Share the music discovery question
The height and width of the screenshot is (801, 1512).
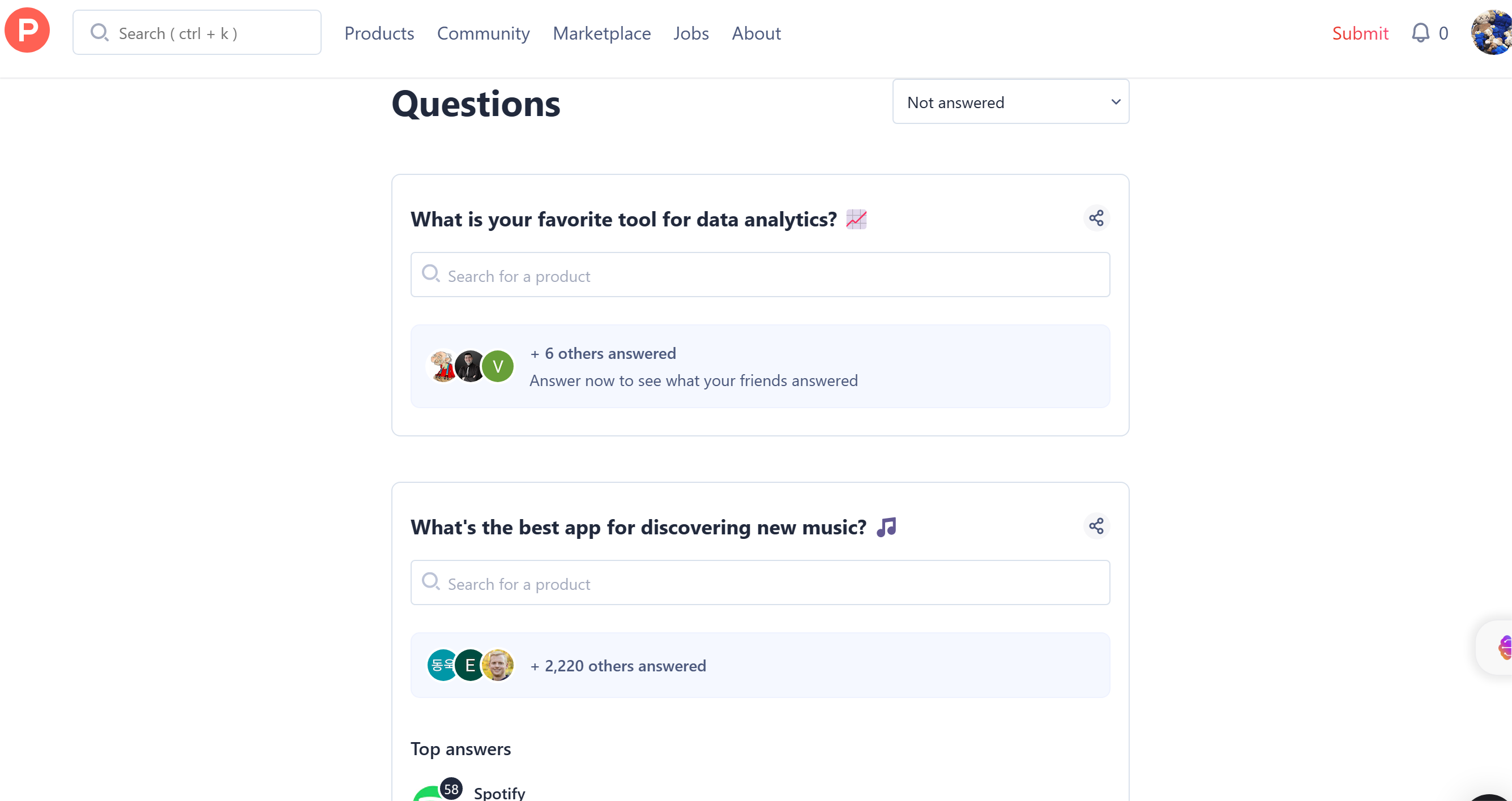[1096, 526]
